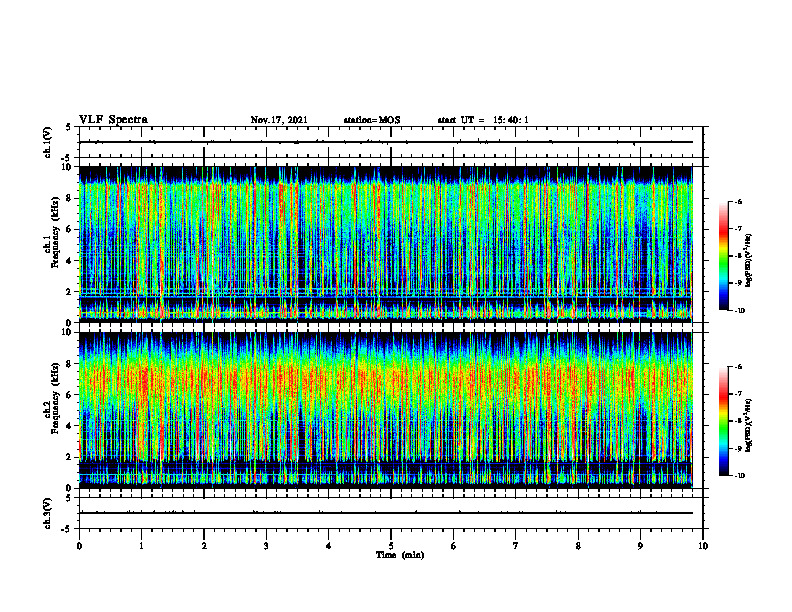This screenshot has height=612, width=792.
Task: Click inside the ch.2 spectrogram panel
Action: click(x=385, y=410)
